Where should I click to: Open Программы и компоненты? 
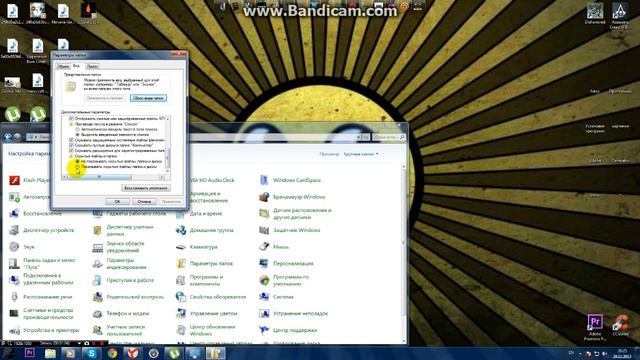click(200, 280)
